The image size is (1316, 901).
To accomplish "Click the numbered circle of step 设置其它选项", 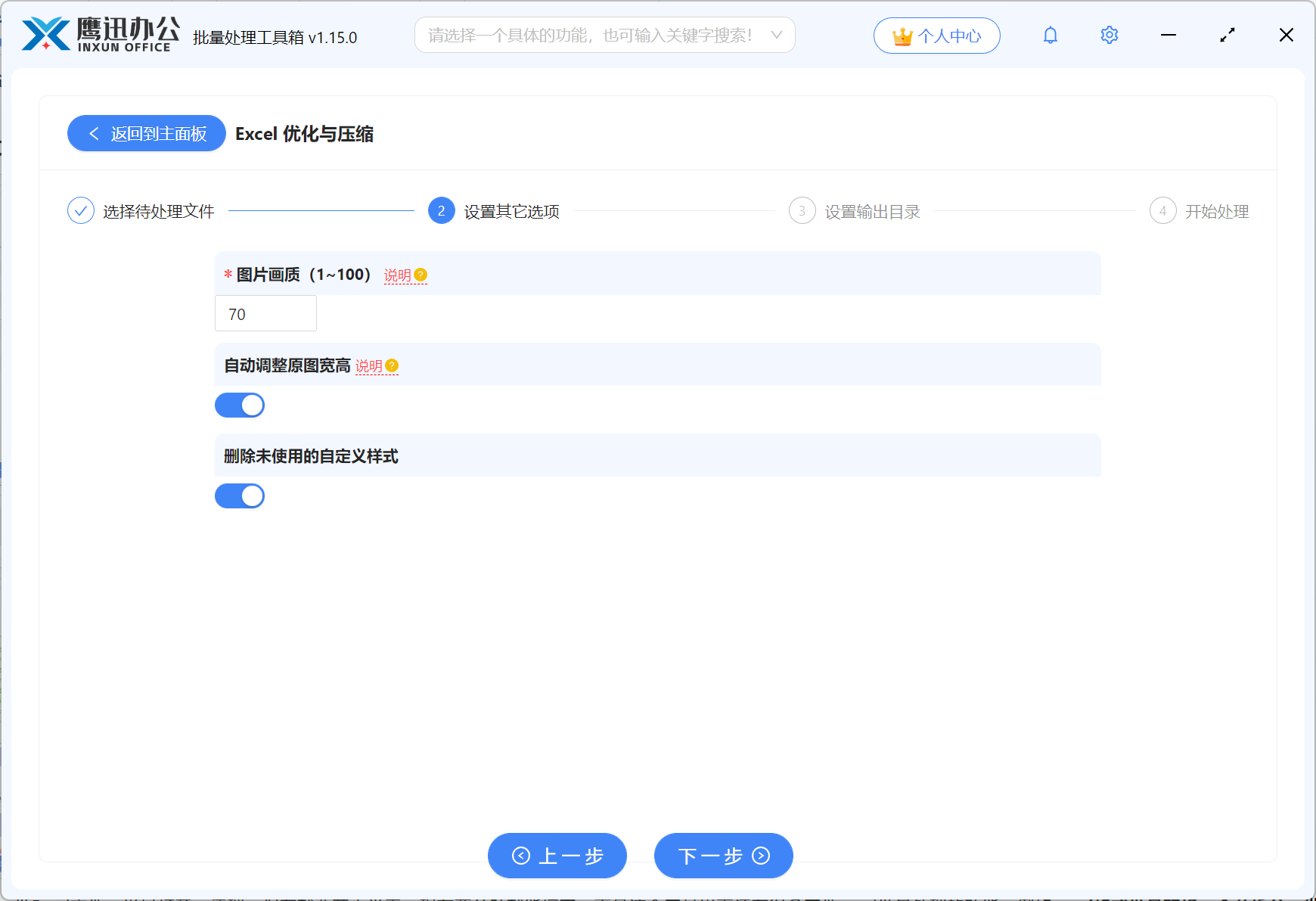I will pos(441,211).
